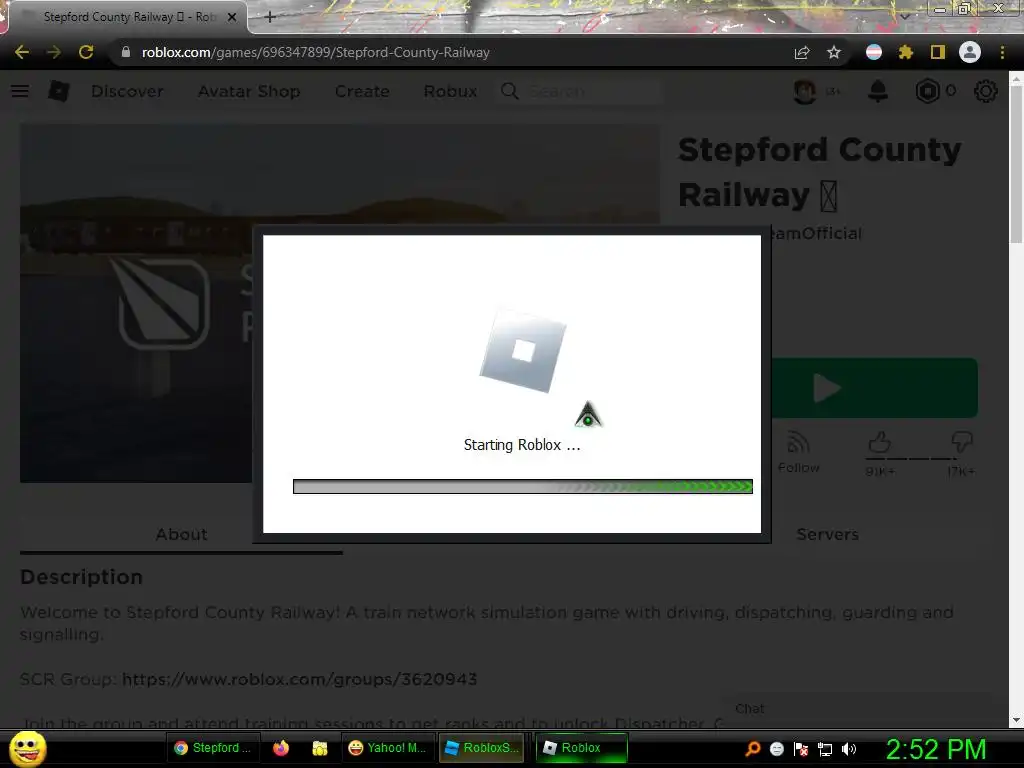The width and height of the screenshot is (1024, 768).
Task: Open the Extensions puzzle piece menu
Action: pyautogui.click(x=905, y=52)
